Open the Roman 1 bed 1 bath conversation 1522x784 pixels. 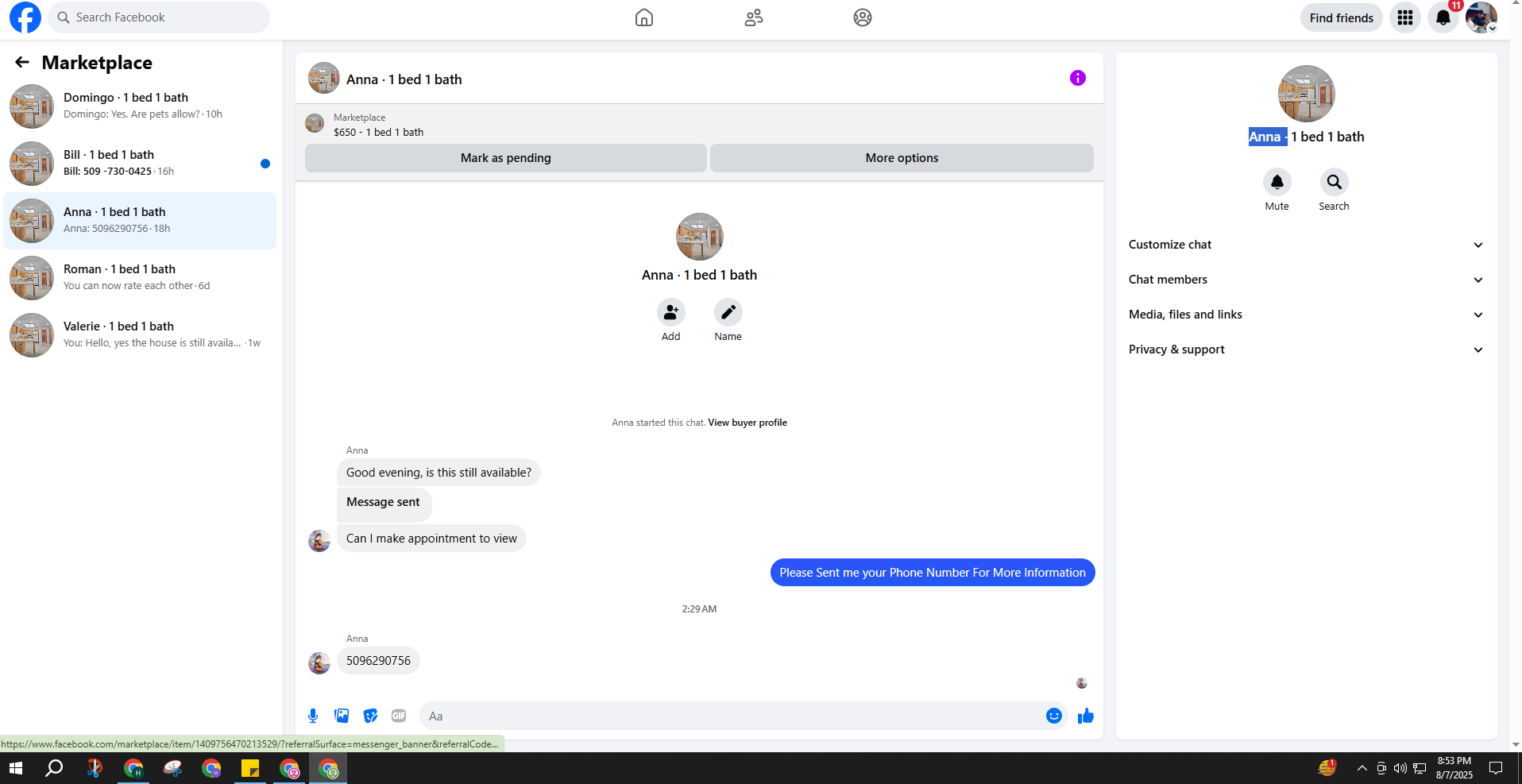[140, 278]
